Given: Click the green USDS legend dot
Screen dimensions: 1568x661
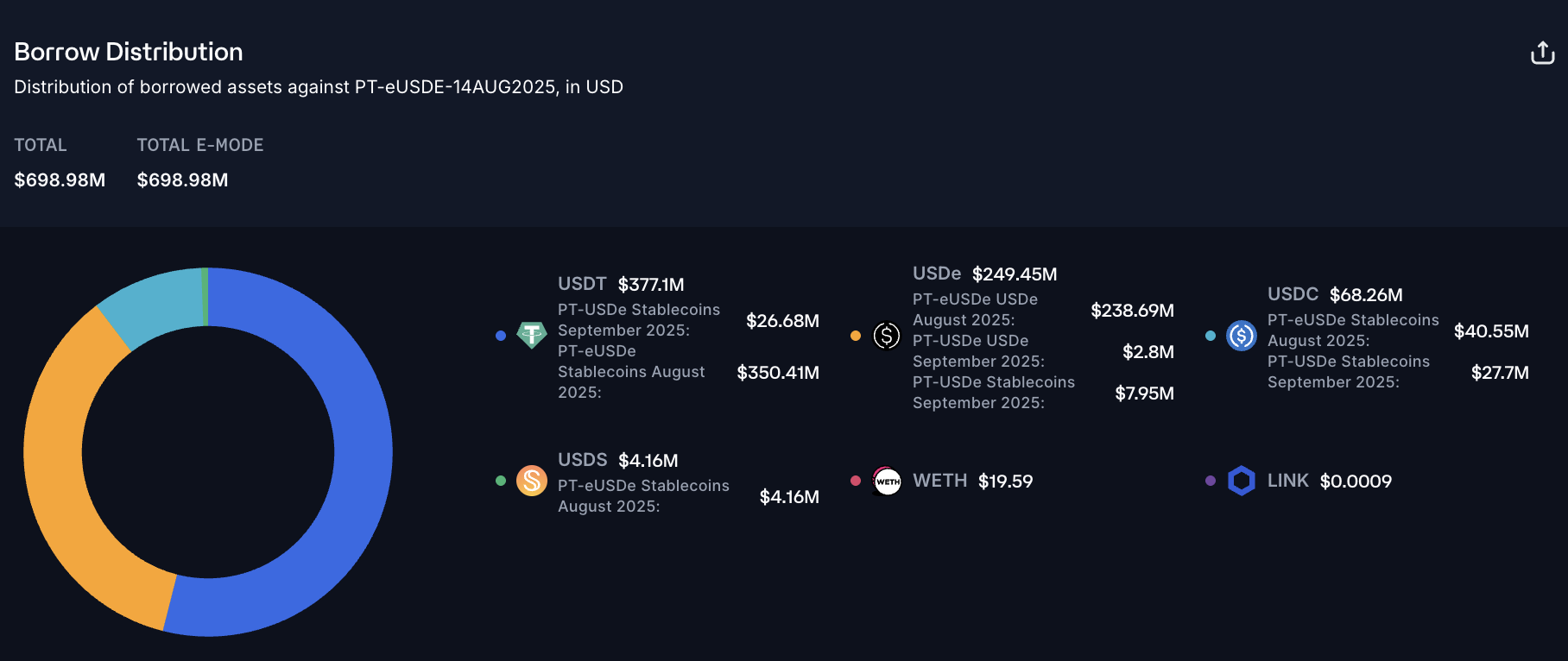Looking at the screenshot, I should [x=501, y=481].
